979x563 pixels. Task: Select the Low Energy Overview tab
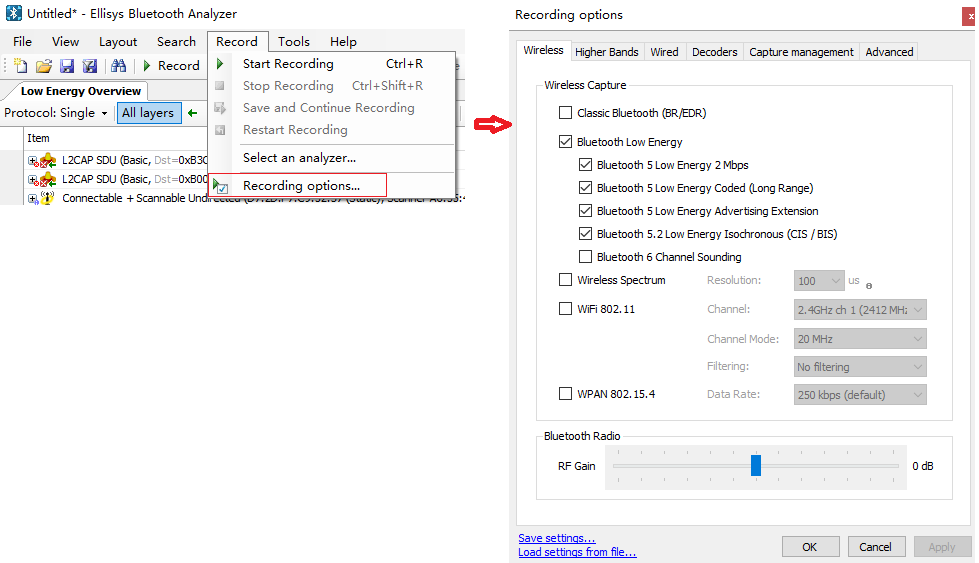pos(81,91)
